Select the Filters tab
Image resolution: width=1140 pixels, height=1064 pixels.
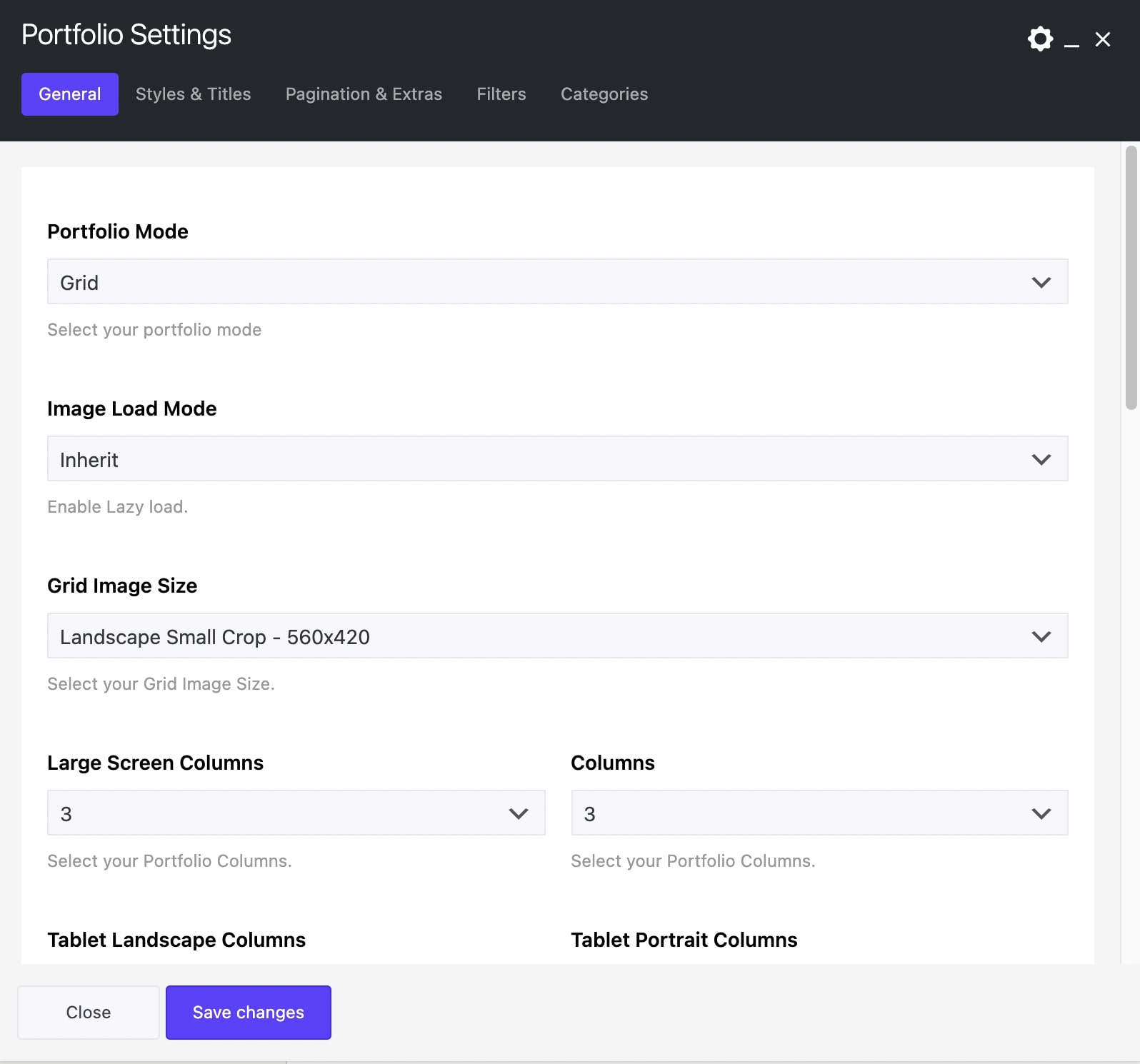[501, 94]
